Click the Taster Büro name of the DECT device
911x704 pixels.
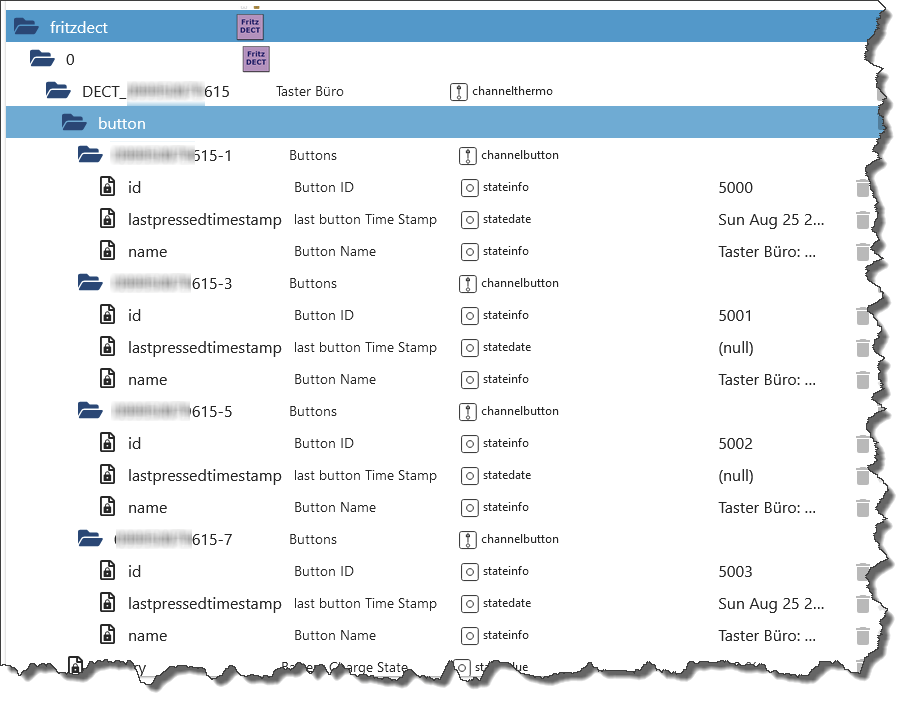310,91
